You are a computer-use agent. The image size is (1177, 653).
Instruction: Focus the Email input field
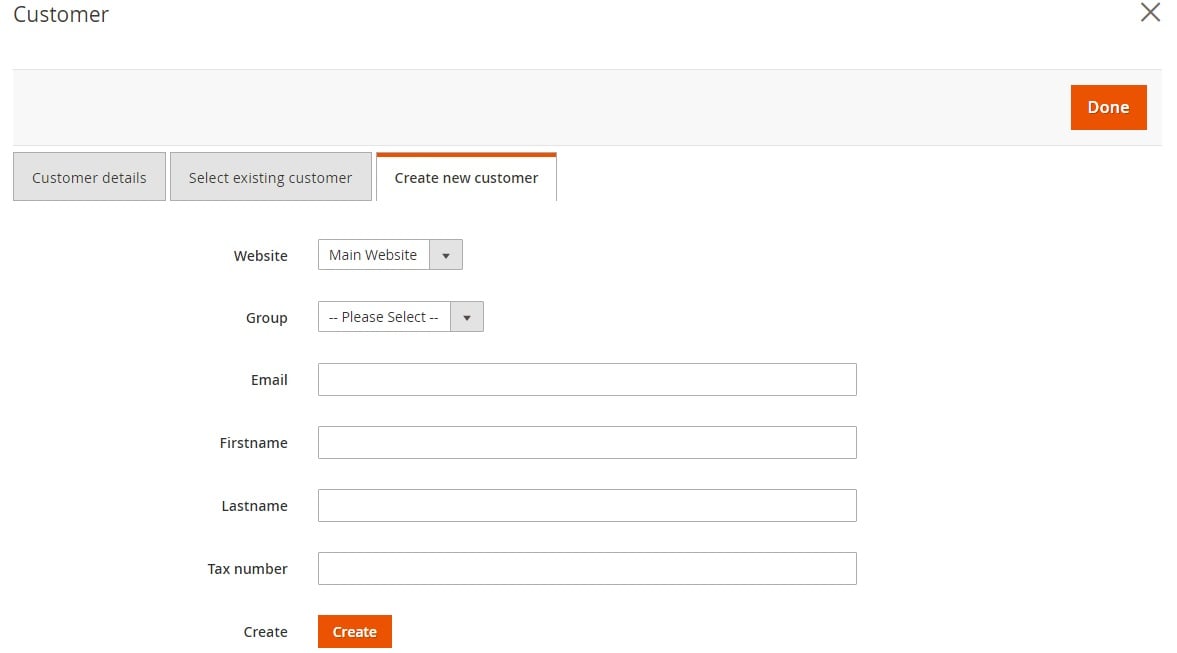coord(587,380)
